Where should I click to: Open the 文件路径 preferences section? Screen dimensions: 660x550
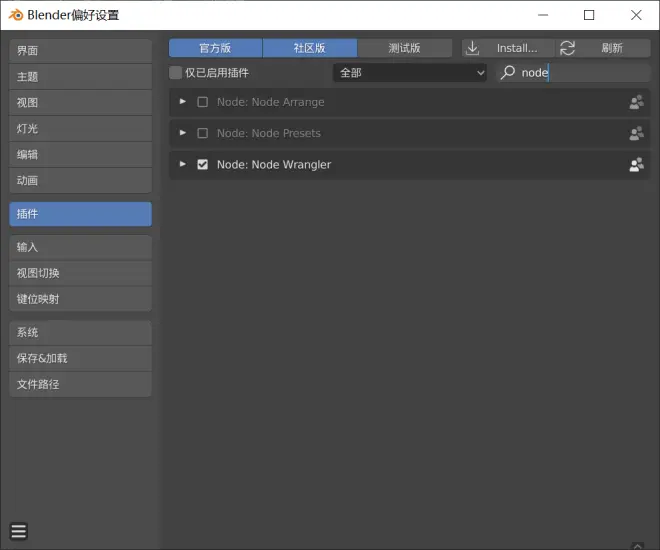pos(80,385)
